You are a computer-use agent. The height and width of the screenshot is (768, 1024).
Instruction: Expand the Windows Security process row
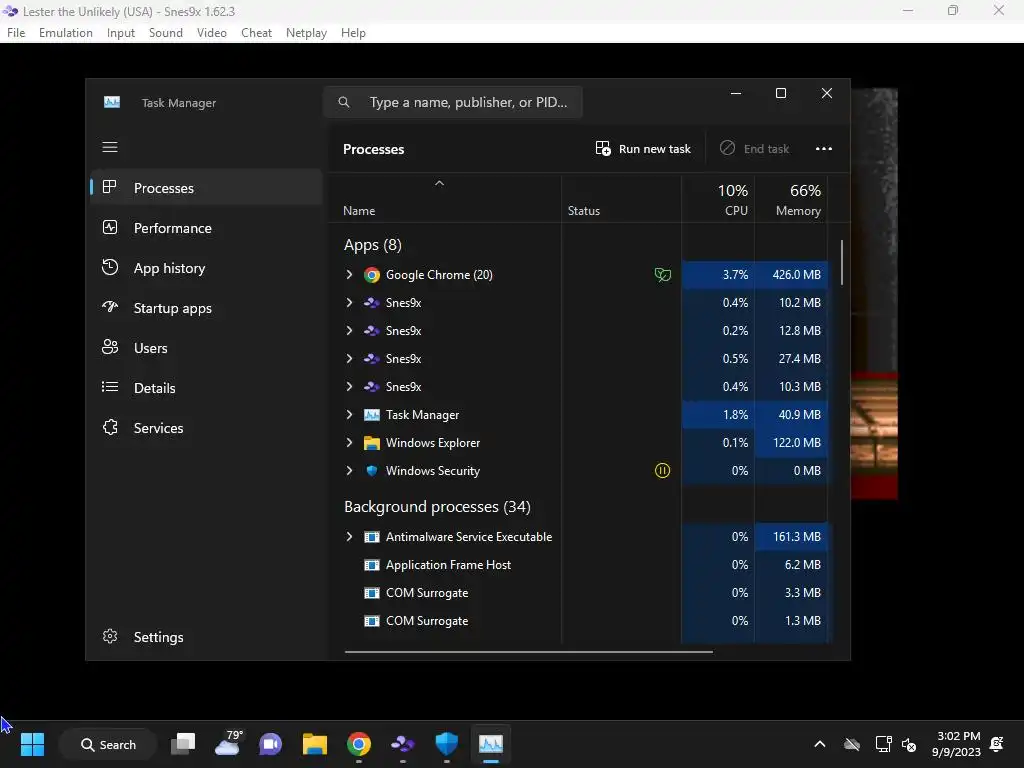349,471
